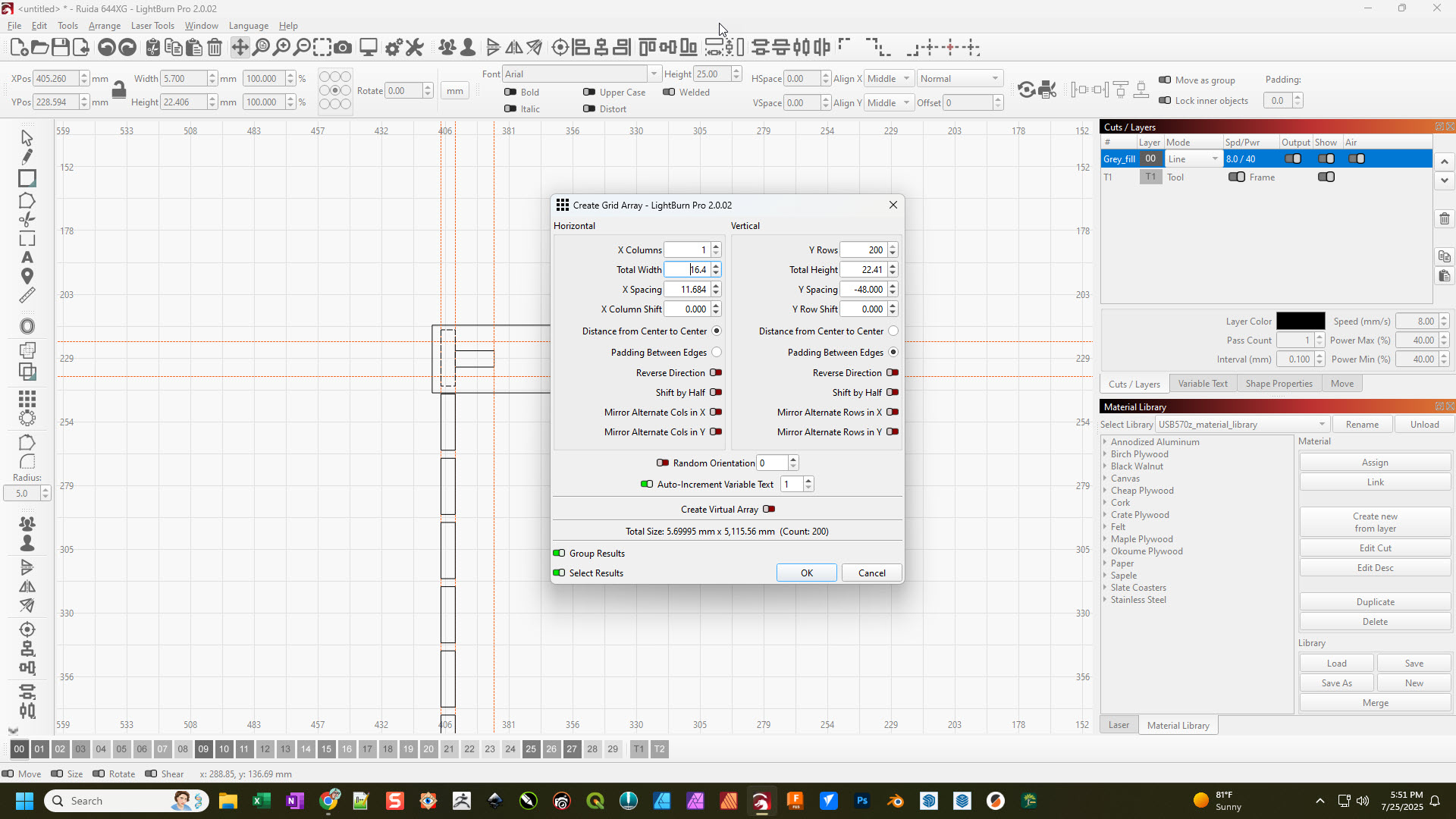
Task: Turn off the Group Results toggle
Action: click(x=560, y=553)
